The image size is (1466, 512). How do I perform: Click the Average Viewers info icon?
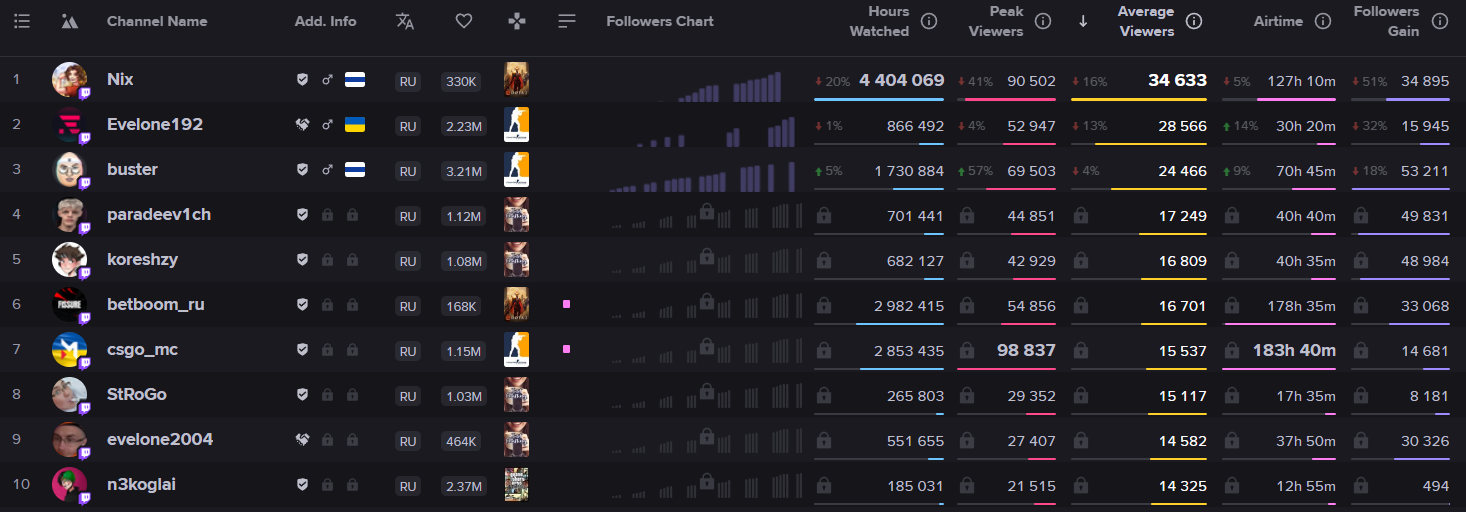tap(1194, 21)
